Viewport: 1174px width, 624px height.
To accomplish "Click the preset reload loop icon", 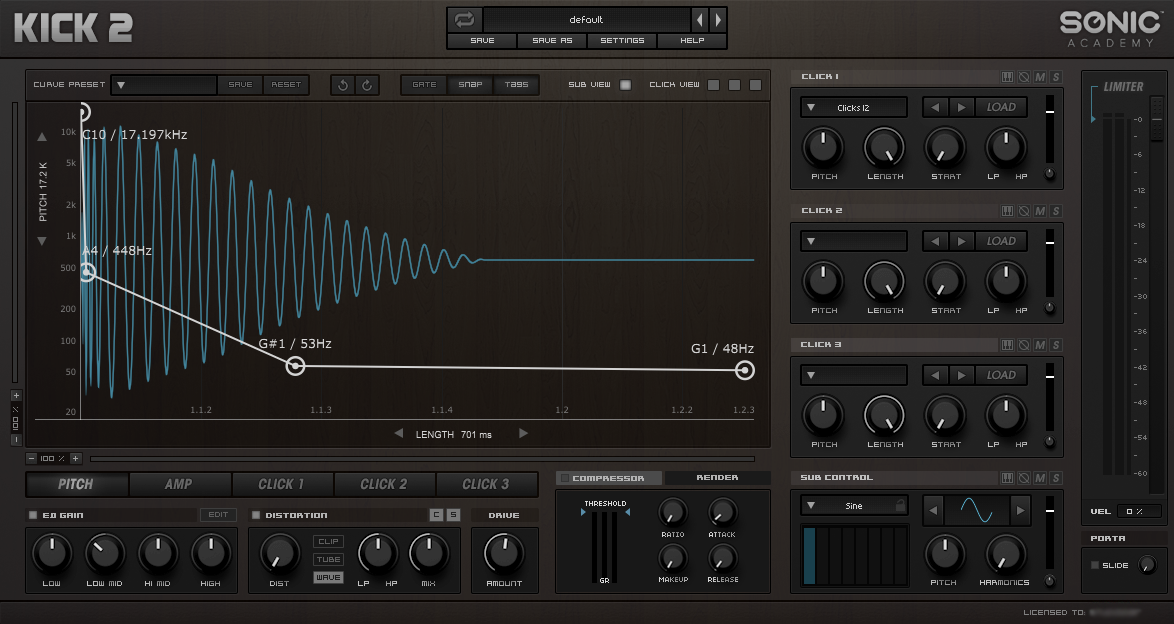I will [x=464, y=19].
